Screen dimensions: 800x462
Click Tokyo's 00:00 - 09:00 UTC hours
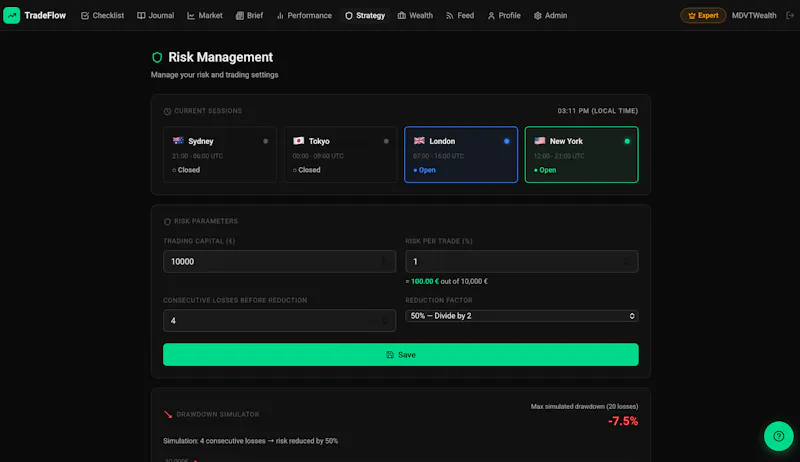[x=318, y=156]
